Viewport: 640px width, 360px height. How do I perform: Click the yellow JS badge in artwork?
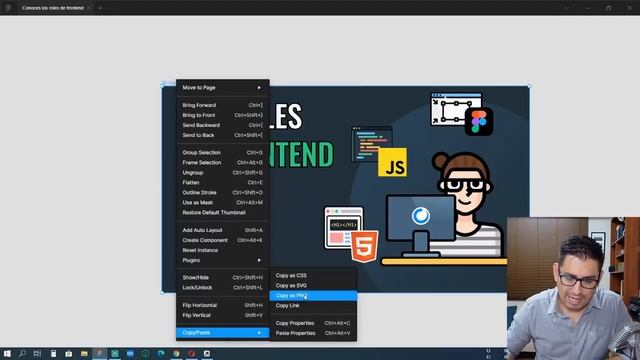[x=392, y=162]
